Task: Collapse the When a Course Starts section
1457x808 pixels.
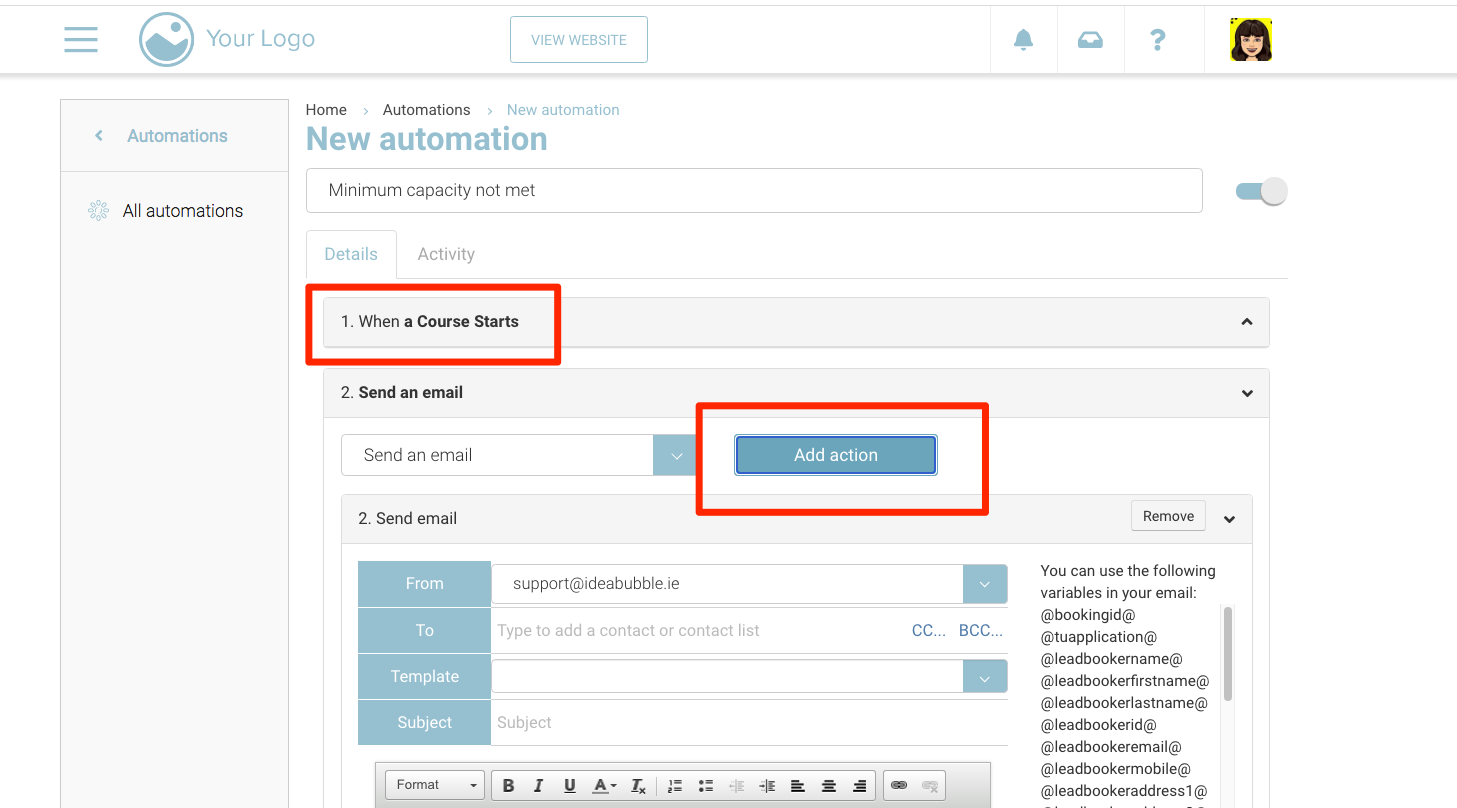Action: [x=1246, y=322]
